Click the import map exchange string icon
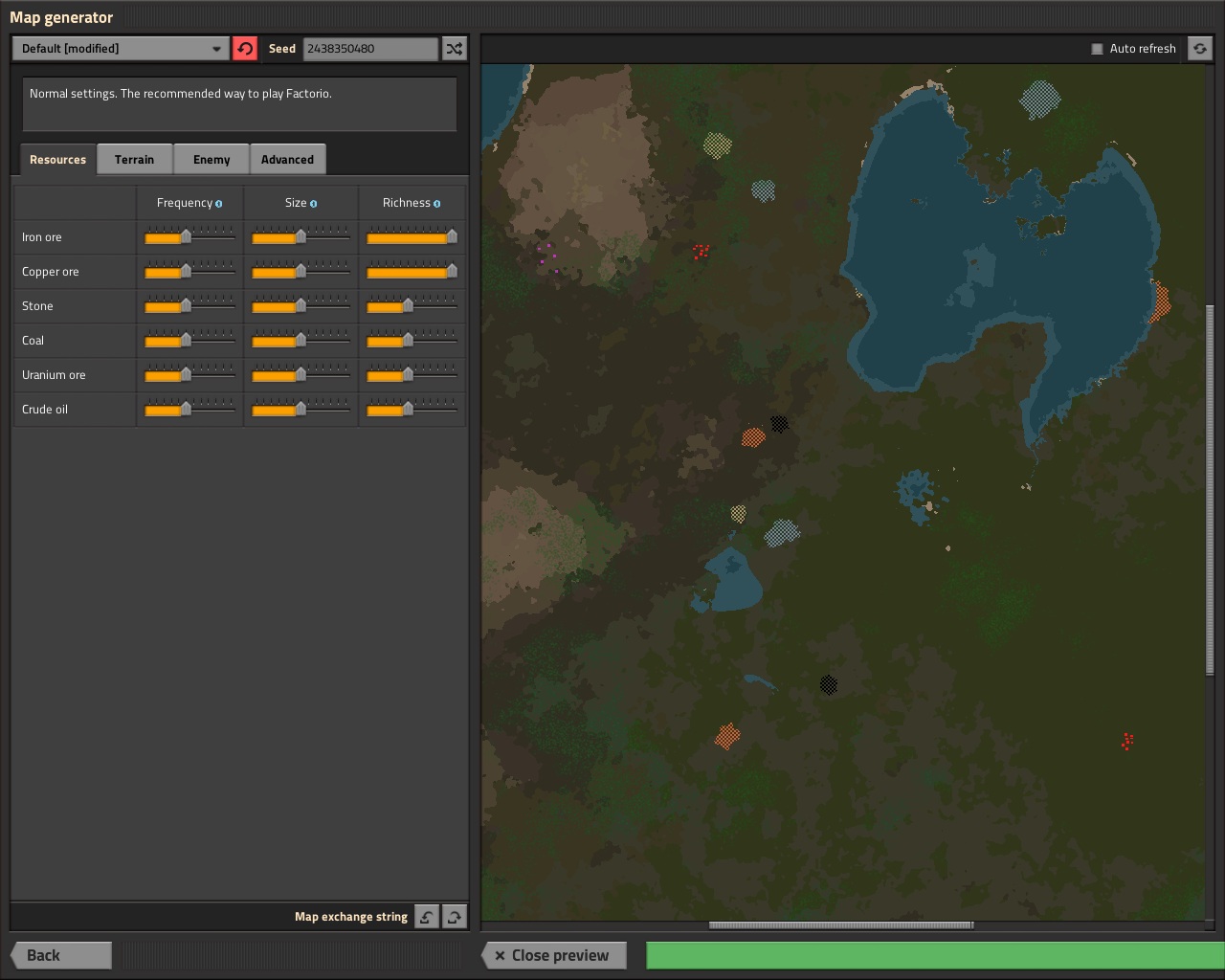 (x=427, y=917)
